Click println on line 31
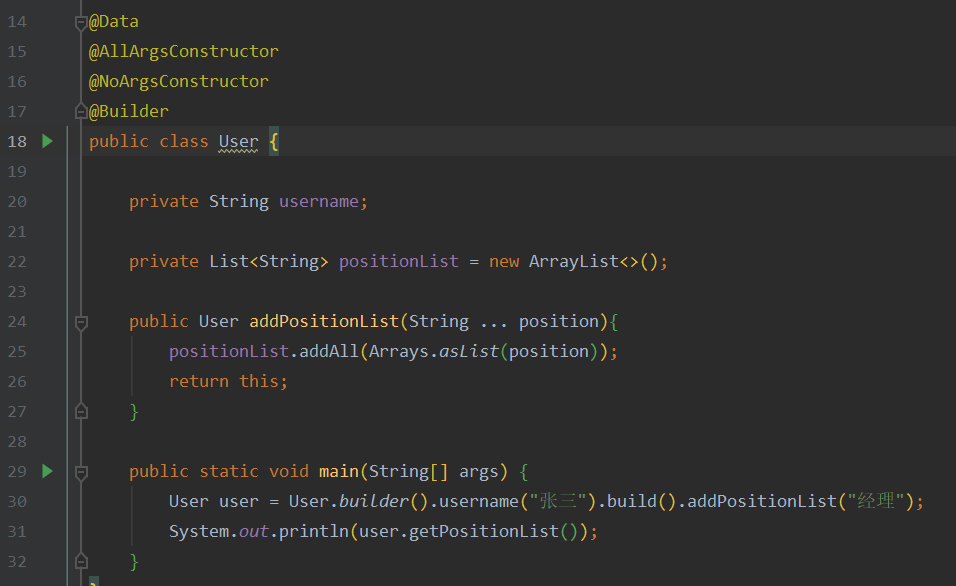This screenshot has height=586, width=956. pos(313,532)
